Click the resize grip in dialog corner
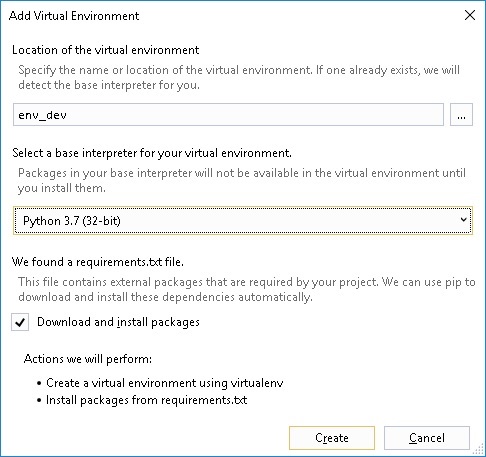The height and width of the screenshot is (457, 486). coord(479,450)
